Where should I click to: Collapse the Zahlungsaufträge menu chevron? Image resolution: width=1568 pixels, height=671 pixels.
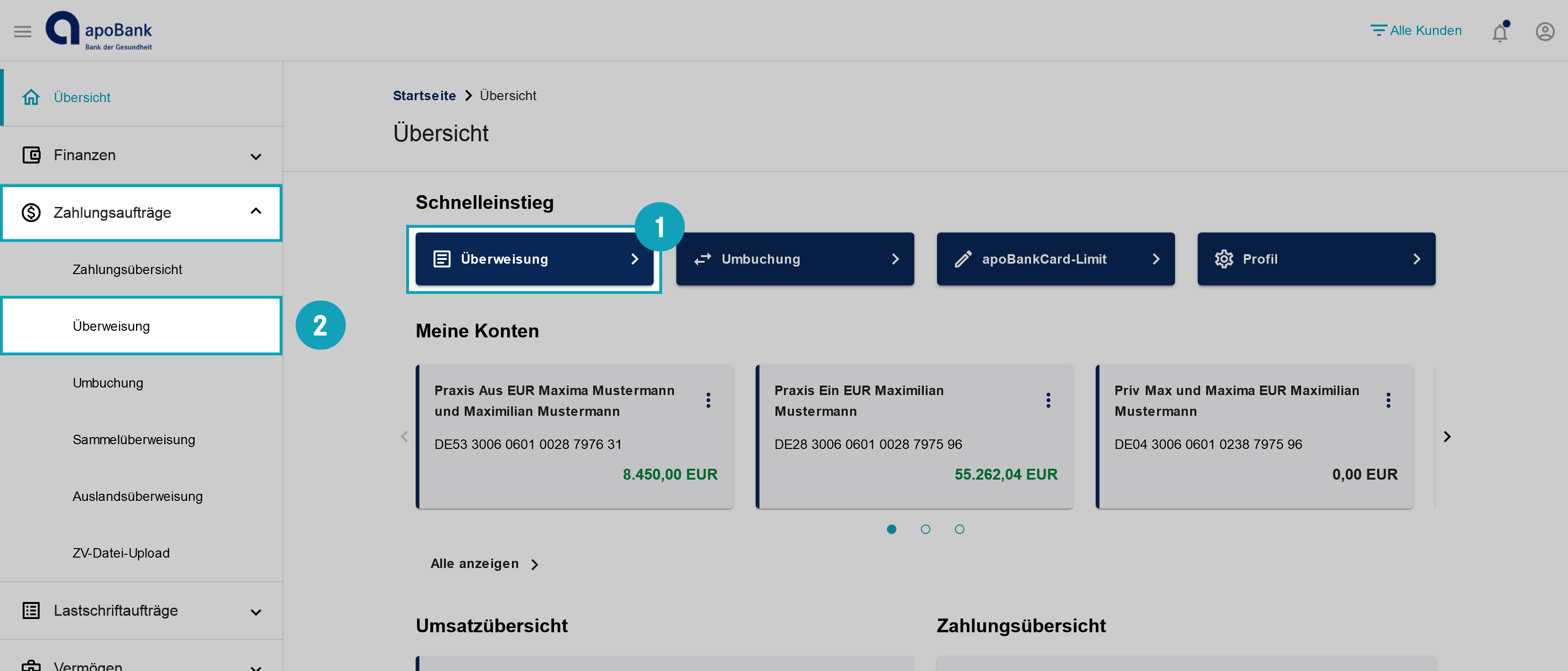click(x=256, y=211)
